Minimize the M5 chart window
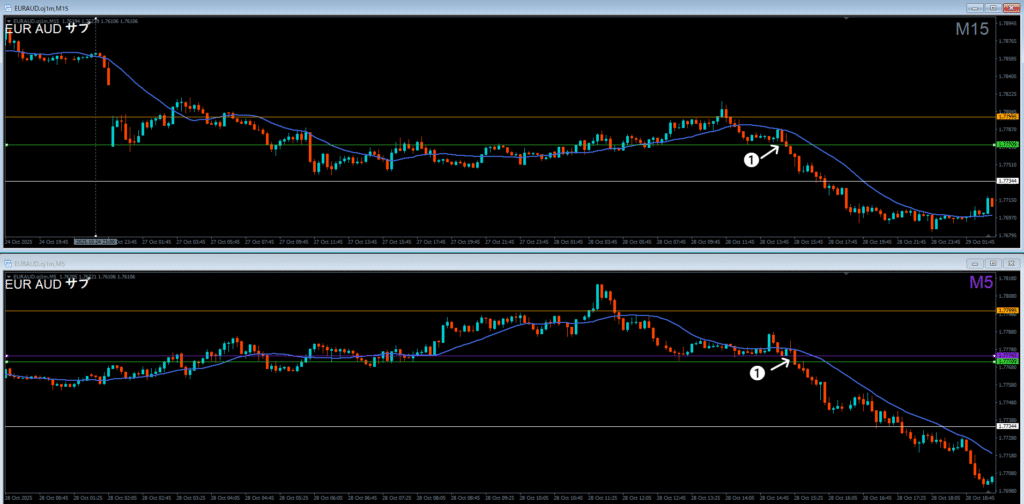Screen dimensions: 1024x504 point(974,263)
